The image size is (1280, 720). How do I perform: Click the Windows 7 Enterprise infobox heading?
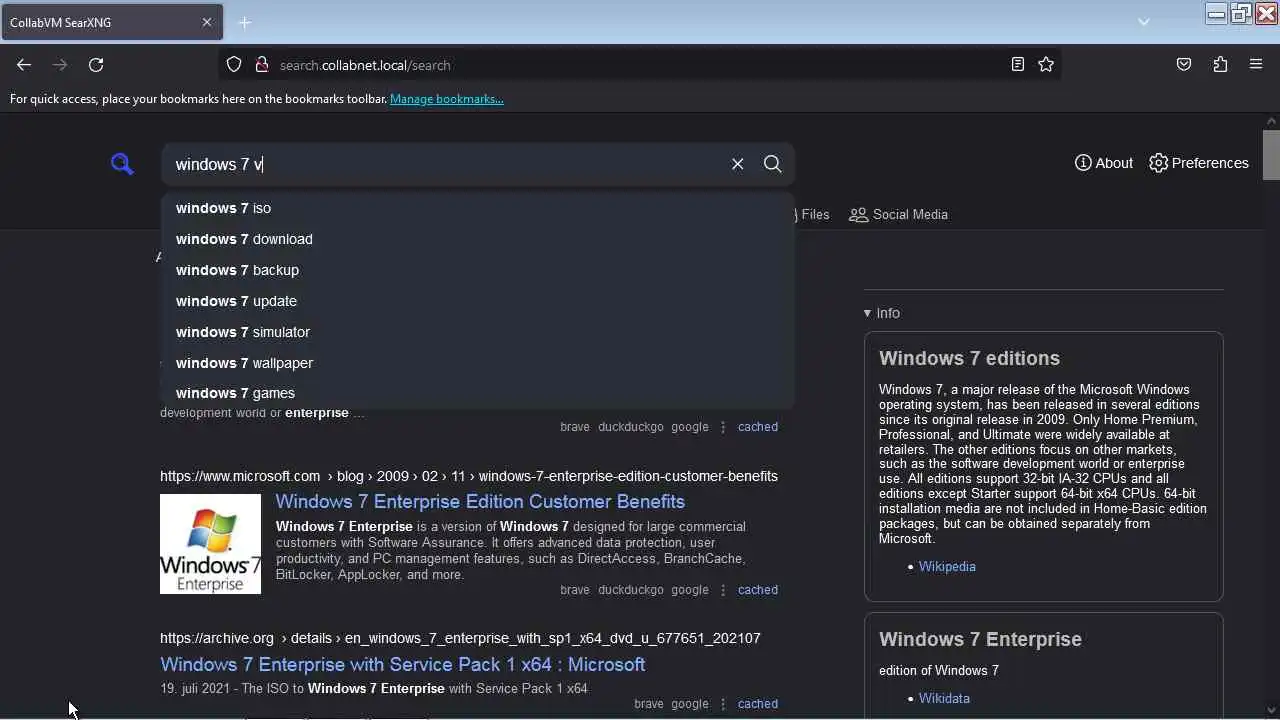pos(980,639)
